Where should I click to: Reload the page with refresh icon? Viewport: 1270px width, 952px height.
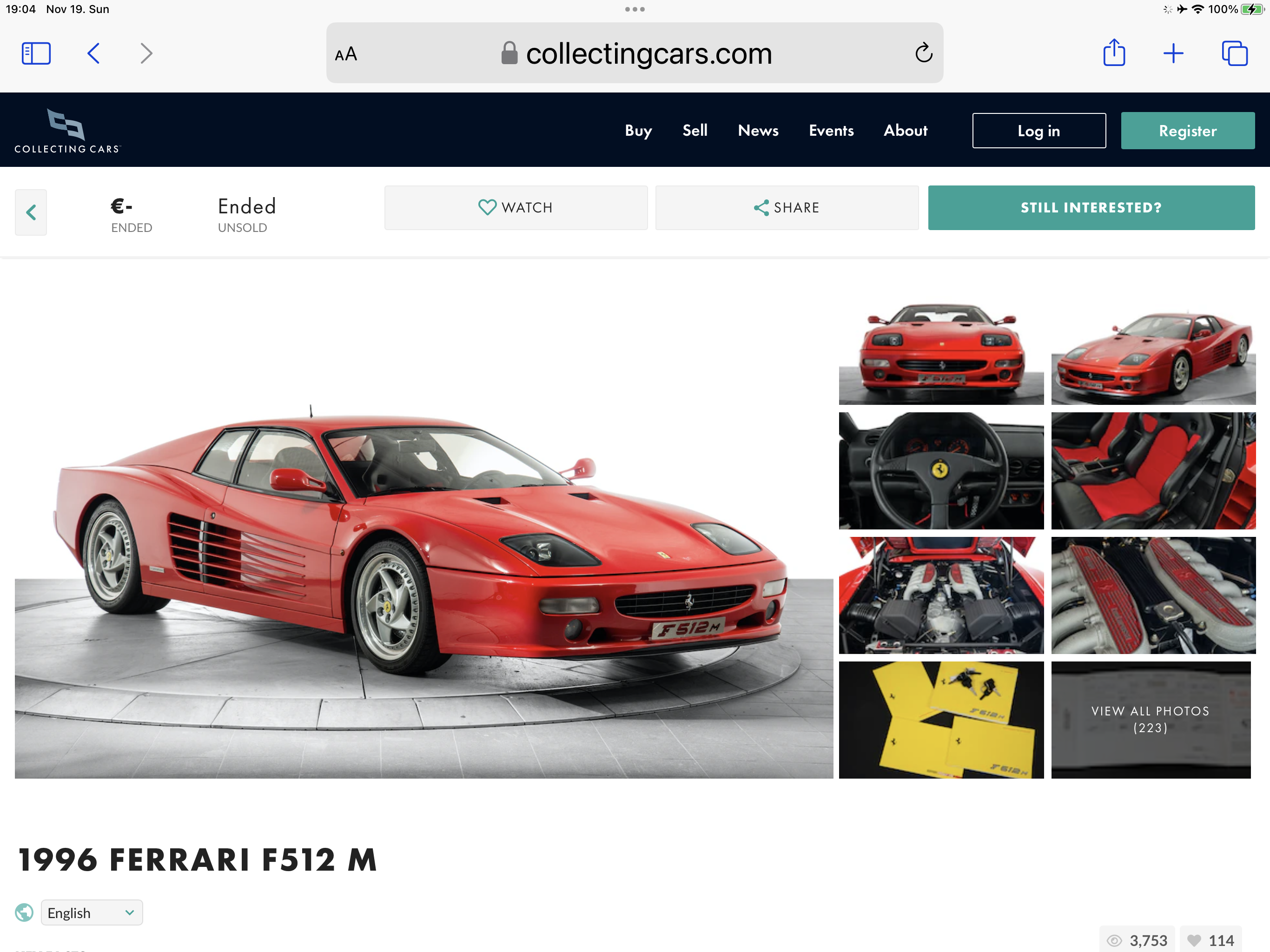[x=923, y=53]
